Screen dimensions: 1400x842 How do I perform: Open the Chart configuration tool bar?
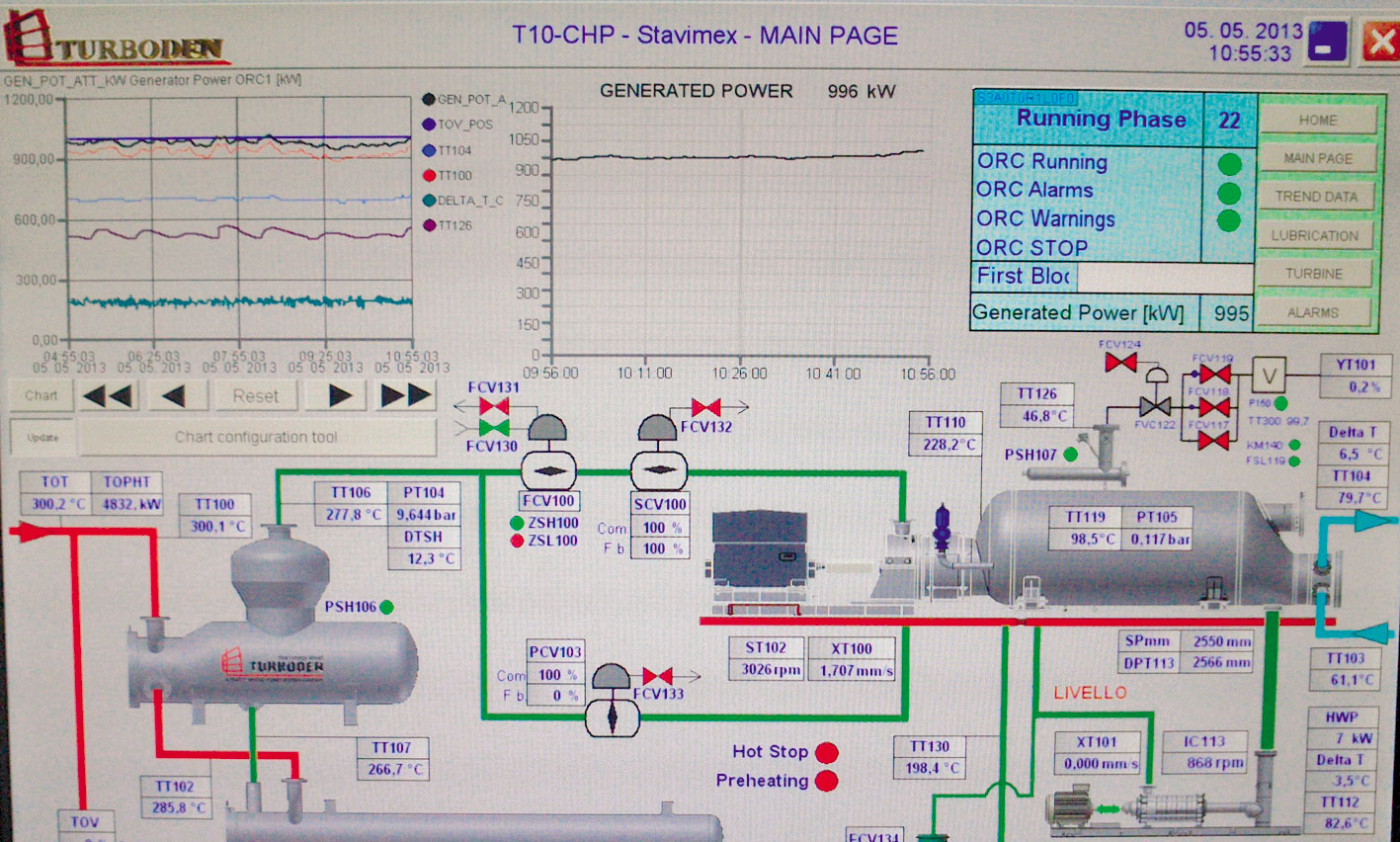256,437
